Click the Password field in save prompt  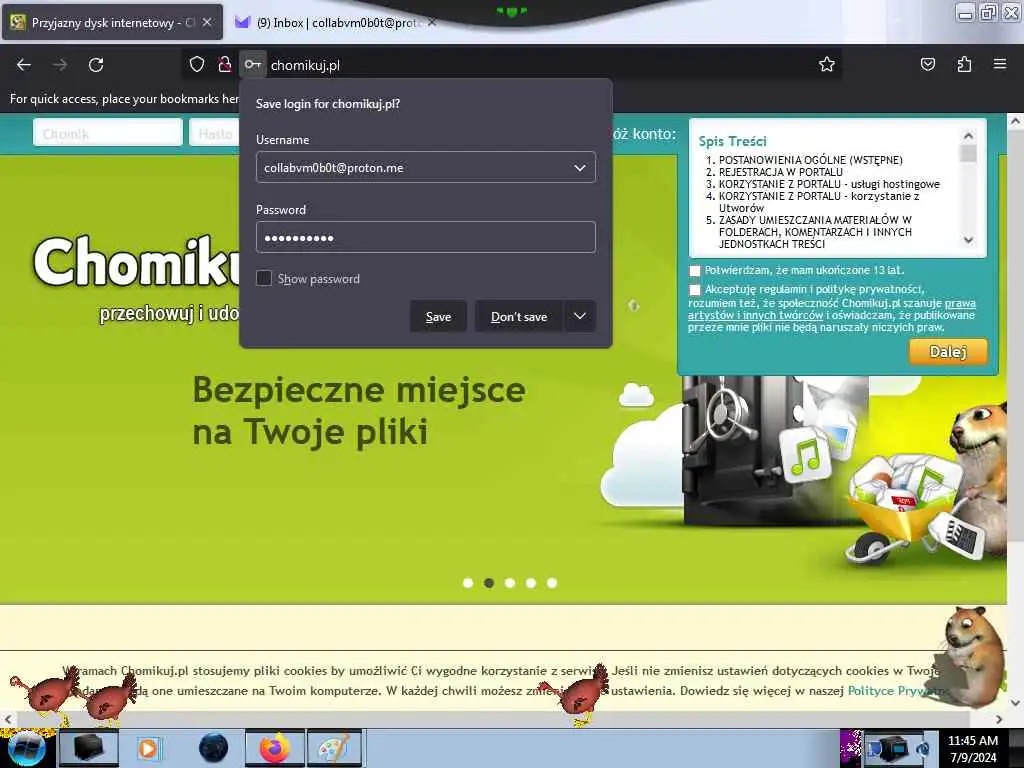pyautogui.click(x=426, y=237)
